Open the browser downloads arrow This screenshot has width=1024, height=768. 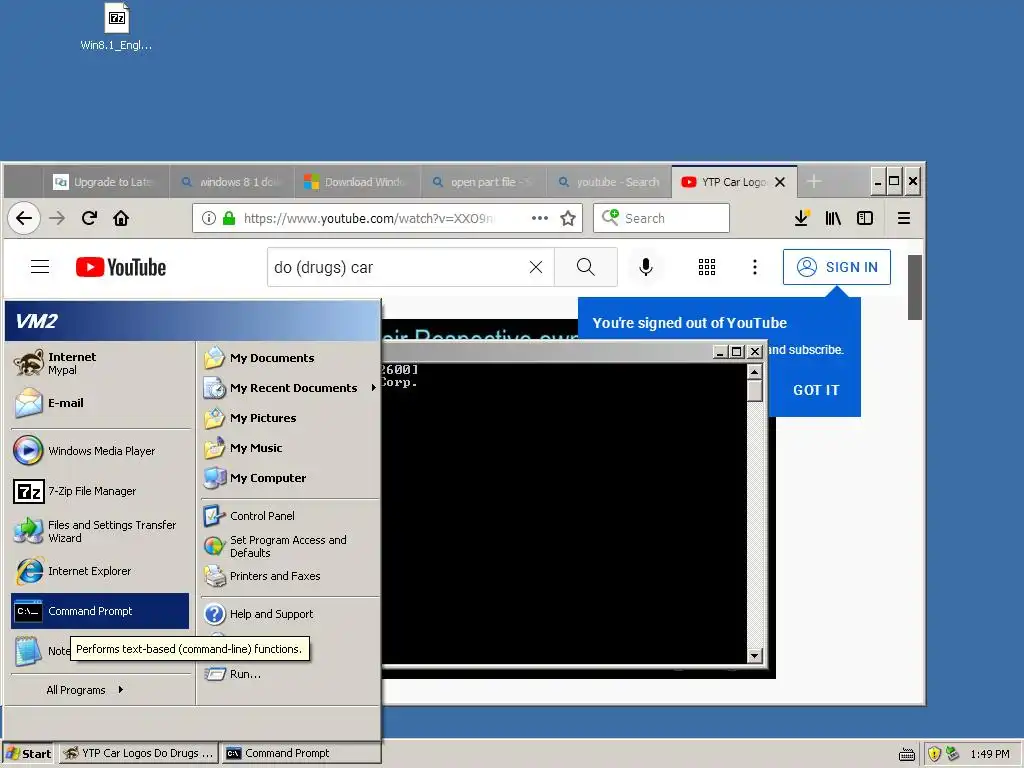[801, 218]
